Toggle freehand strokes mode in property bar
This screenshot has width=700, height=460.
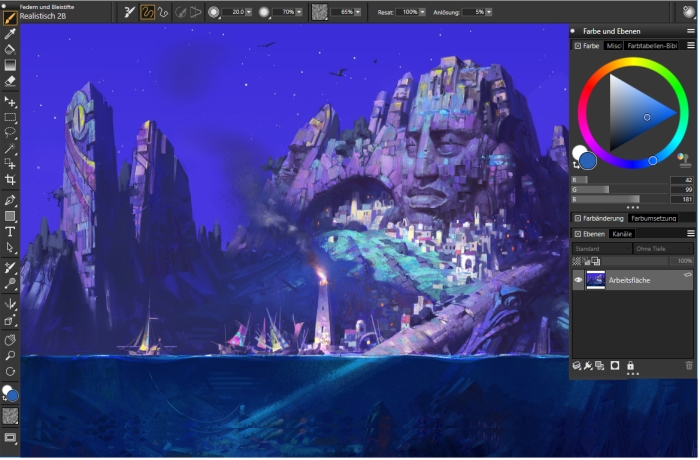click(147, 12)
